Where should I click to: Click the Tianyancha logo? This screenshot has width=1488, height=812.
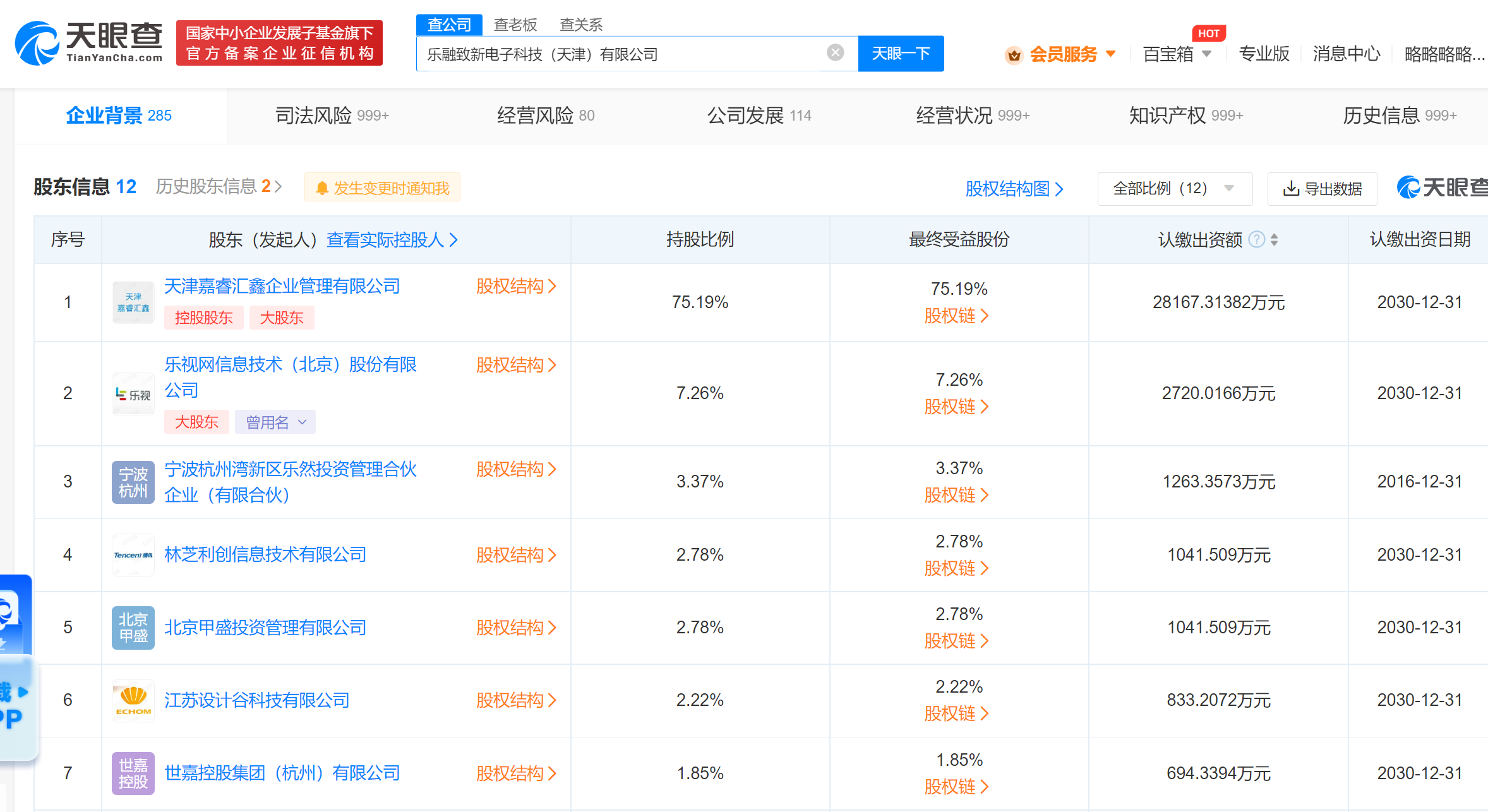click(x=88, y=43)
